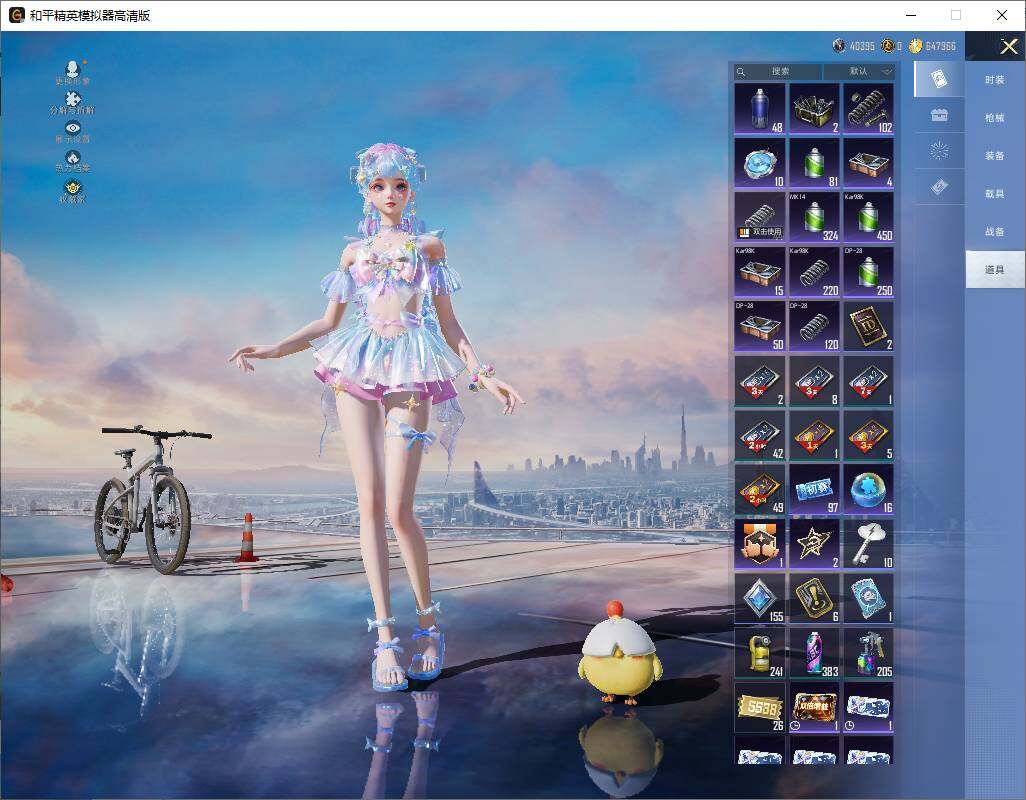Select the Kar98K spring item (220)

coord(814,272)
